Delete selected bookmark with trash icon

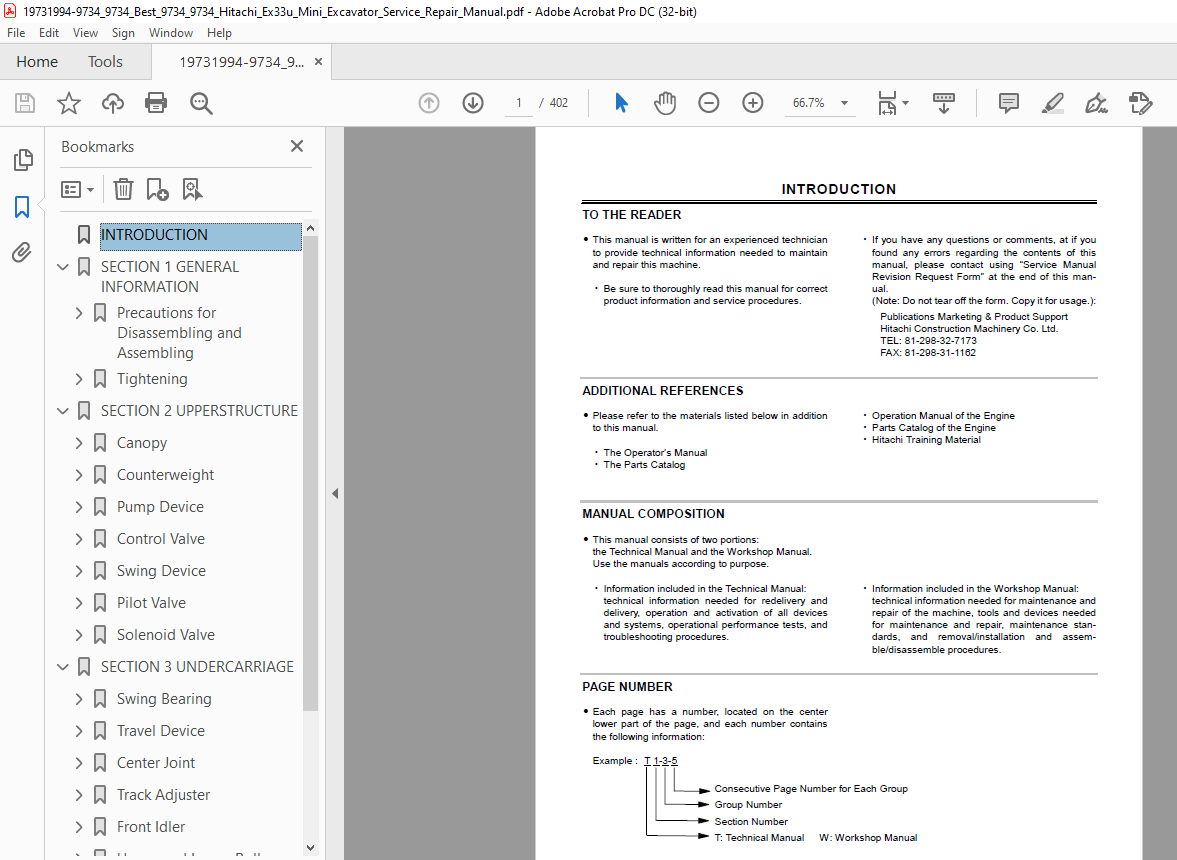point(123,189)
